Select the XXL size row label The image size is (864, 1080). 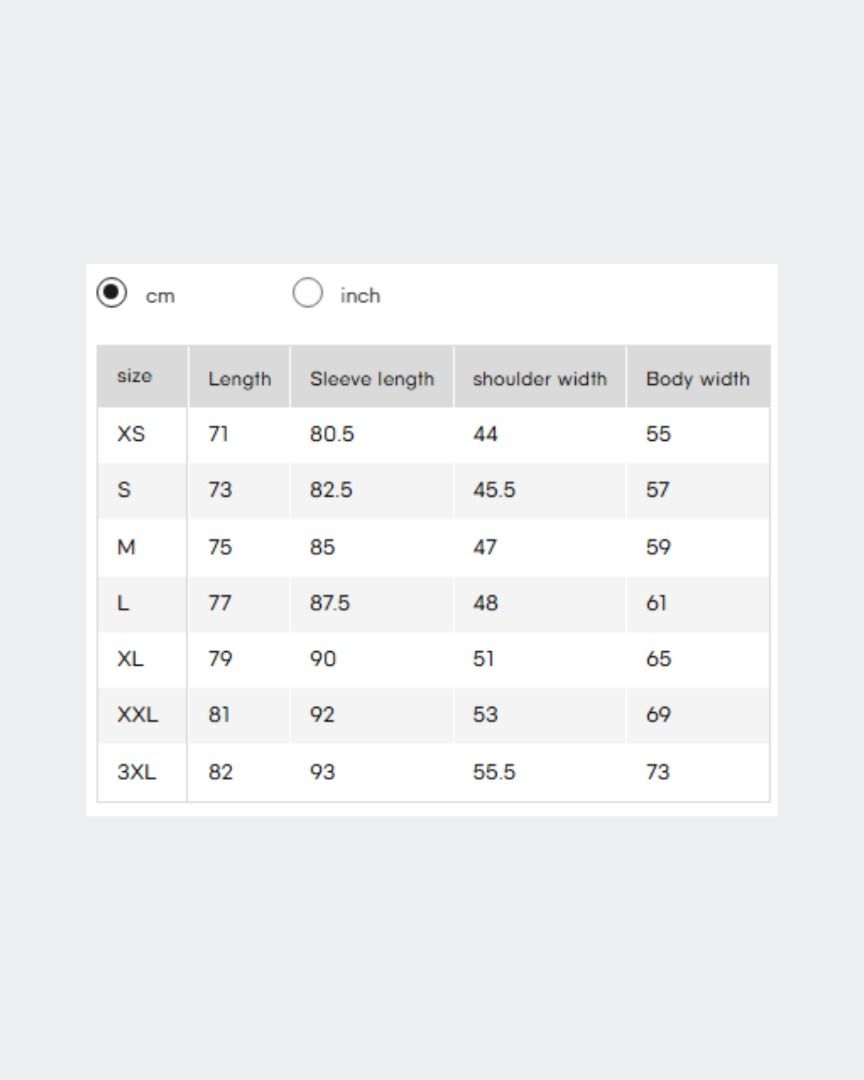pyautogui.click(x=137, y=714)
